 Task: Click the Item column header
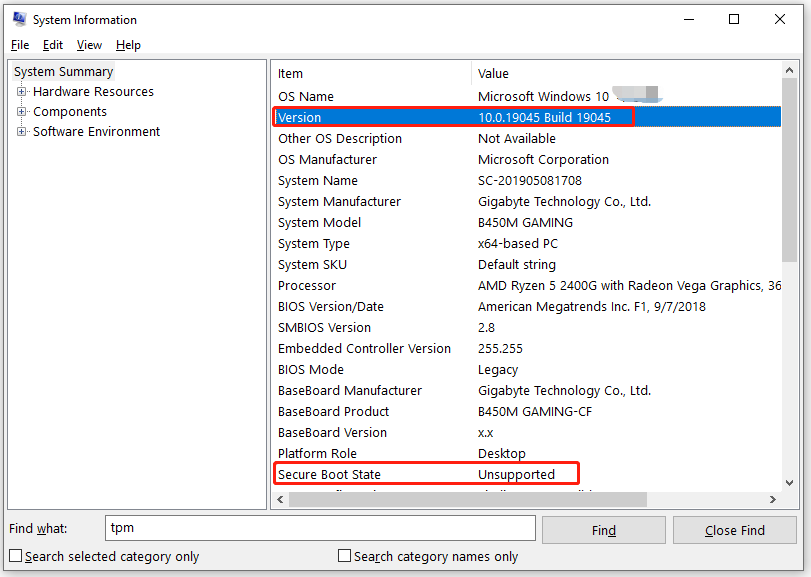coord(370,73)
